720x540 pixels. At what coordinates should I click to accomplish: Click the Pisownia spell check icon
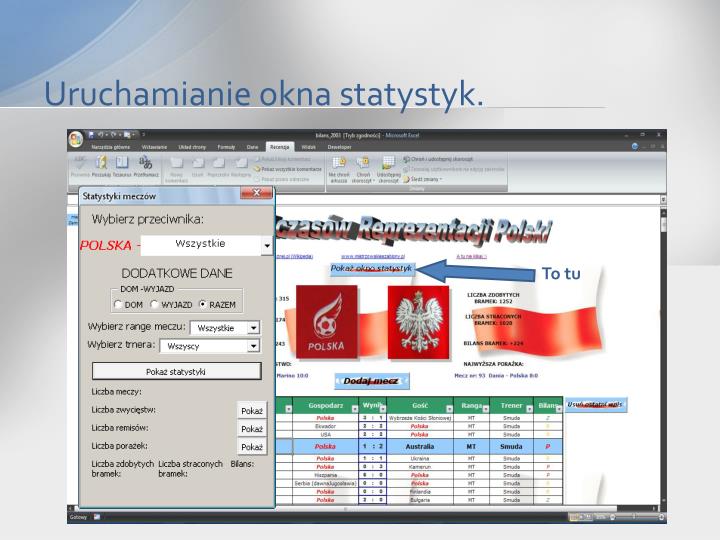coord(80,167)
